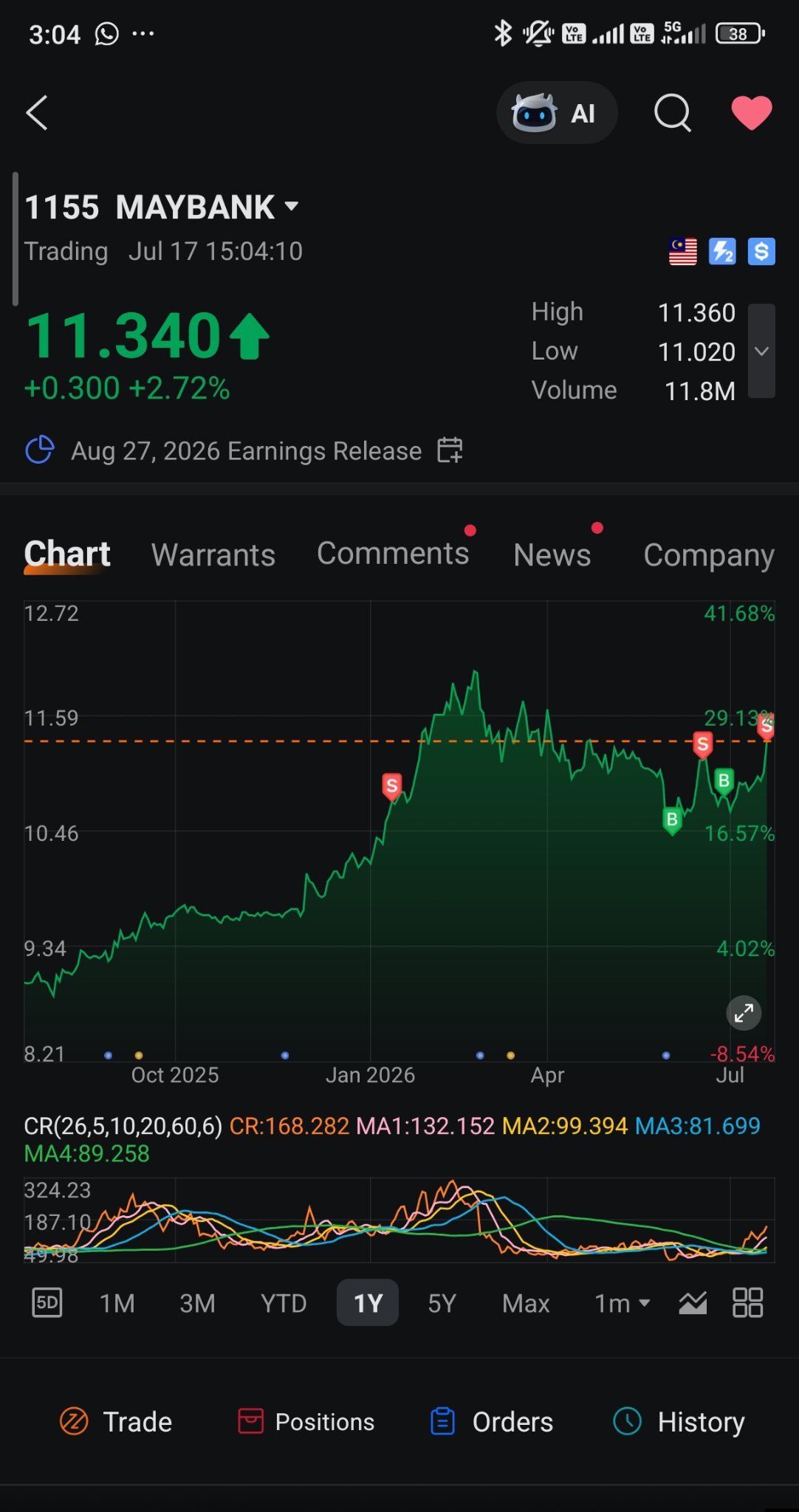Select the YTD time range

point(284,1303)
